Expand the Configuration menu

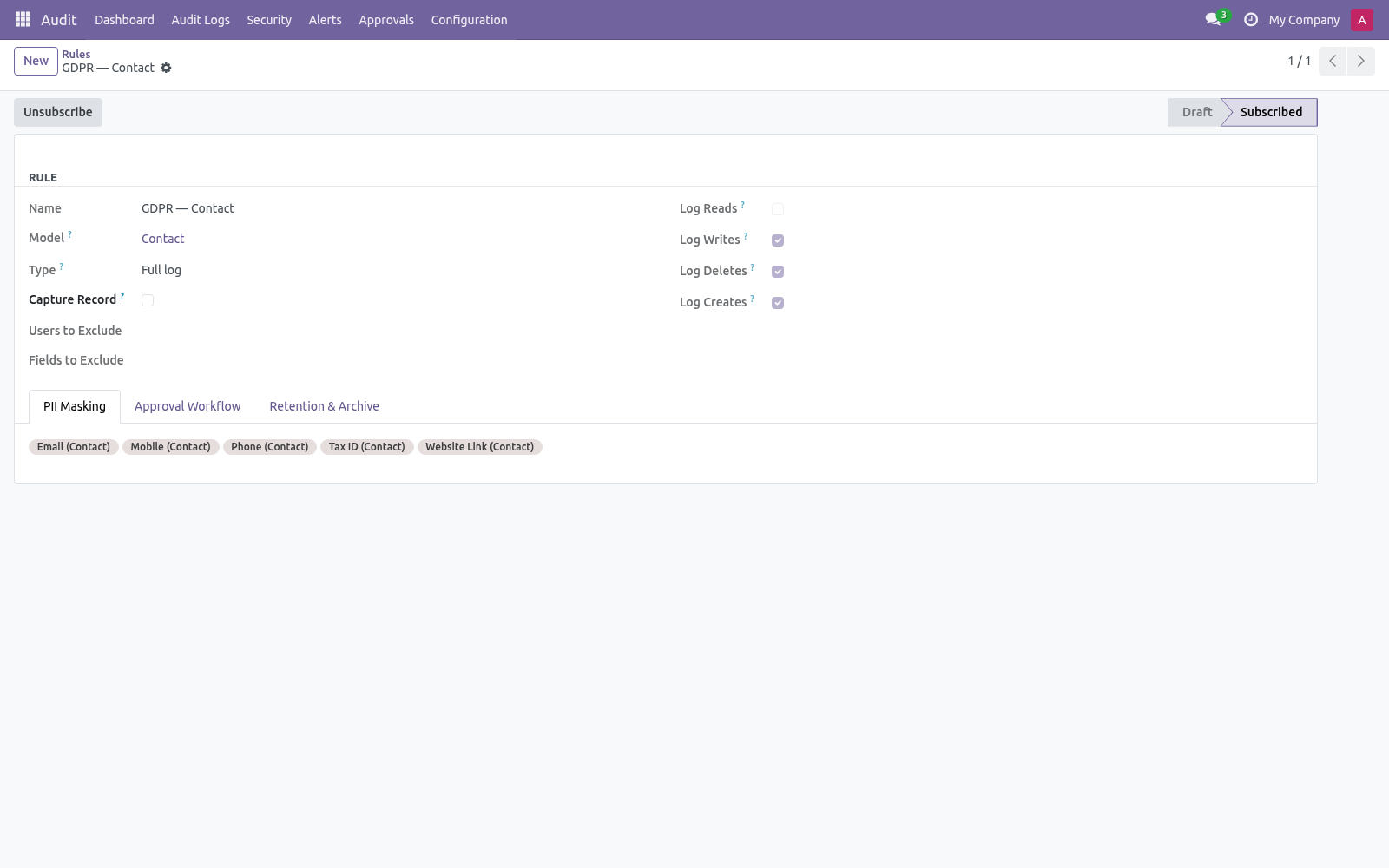[x=470, y=20]
